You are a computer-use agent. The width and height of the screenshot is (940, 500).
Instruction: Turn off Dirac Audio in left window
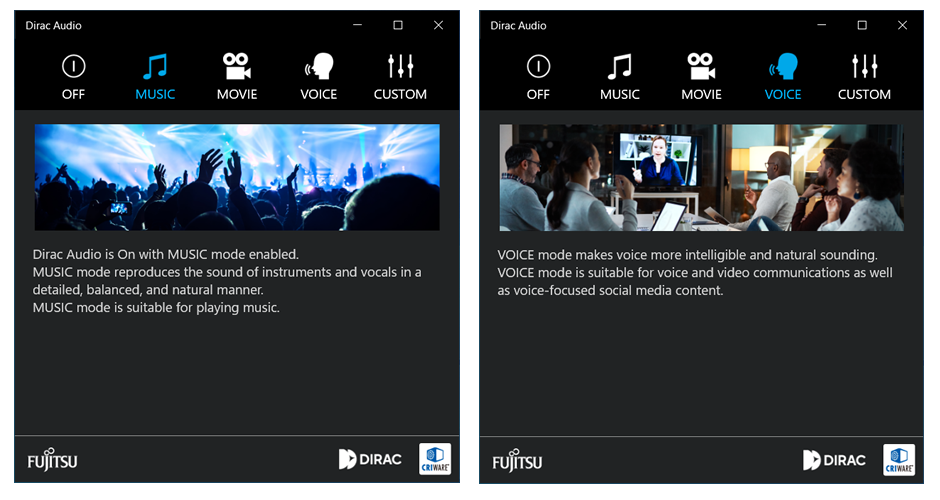pos(73,68)
